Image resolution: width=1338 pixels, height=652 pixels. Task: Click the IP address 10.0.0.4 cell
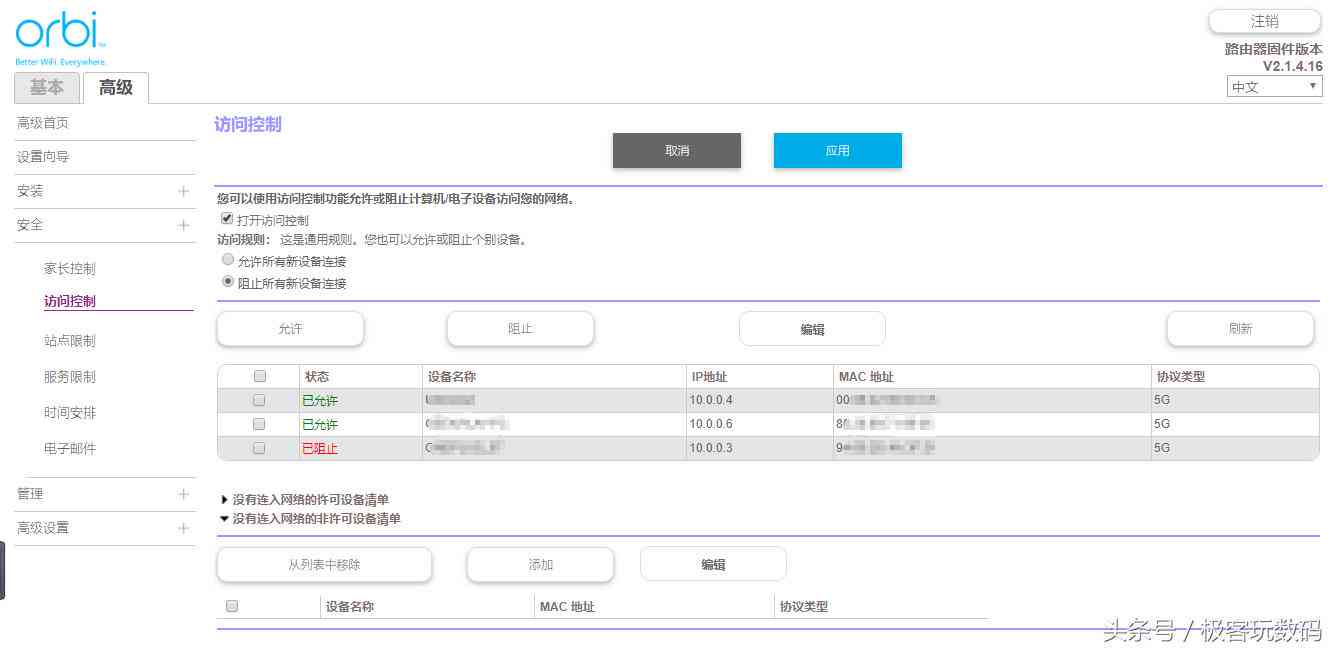tap(711, 400)
